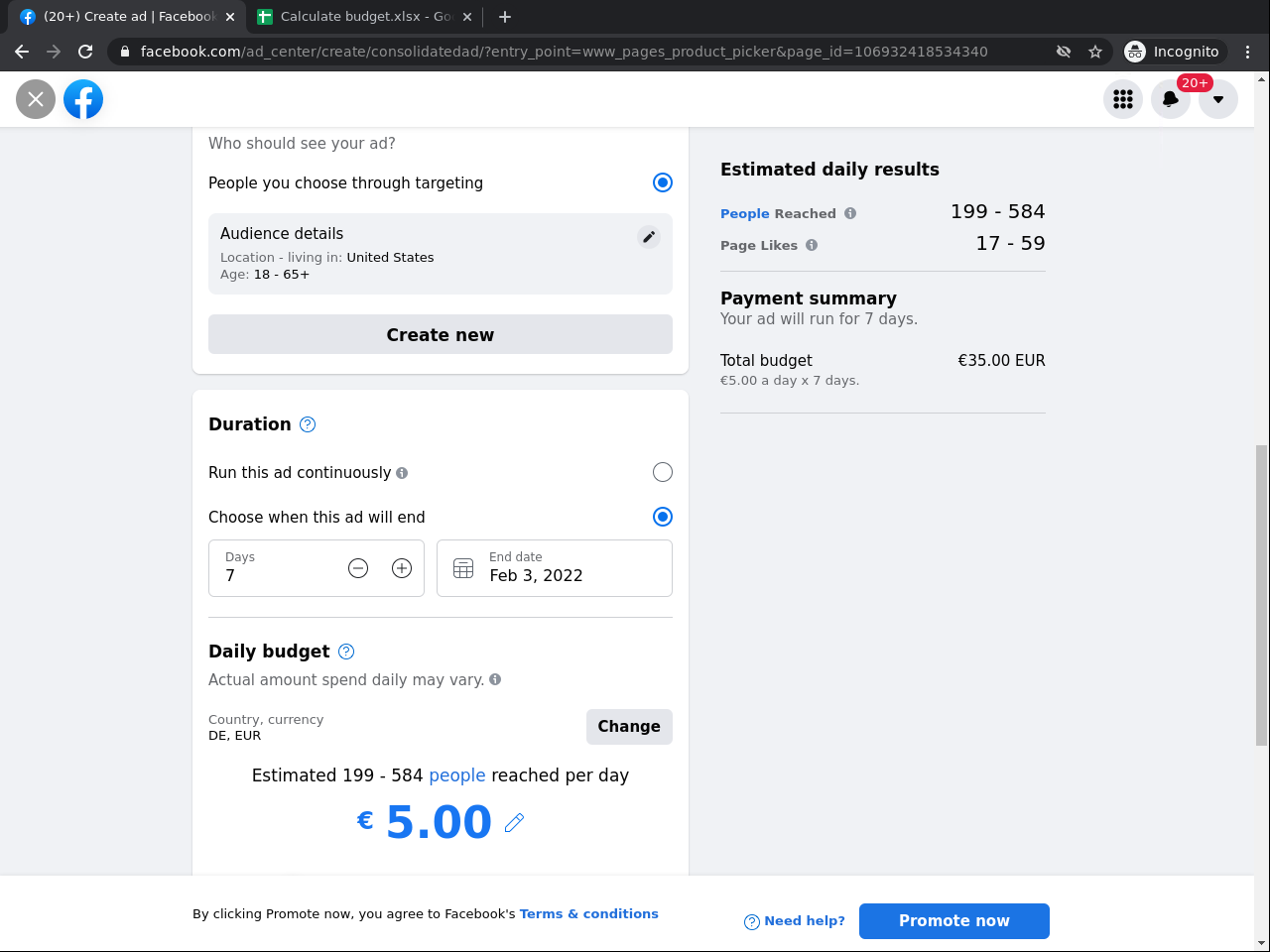The width and height of the screenshot is (1270, 952).
Task: Open Duration help question icon
Action: point(308,424)
